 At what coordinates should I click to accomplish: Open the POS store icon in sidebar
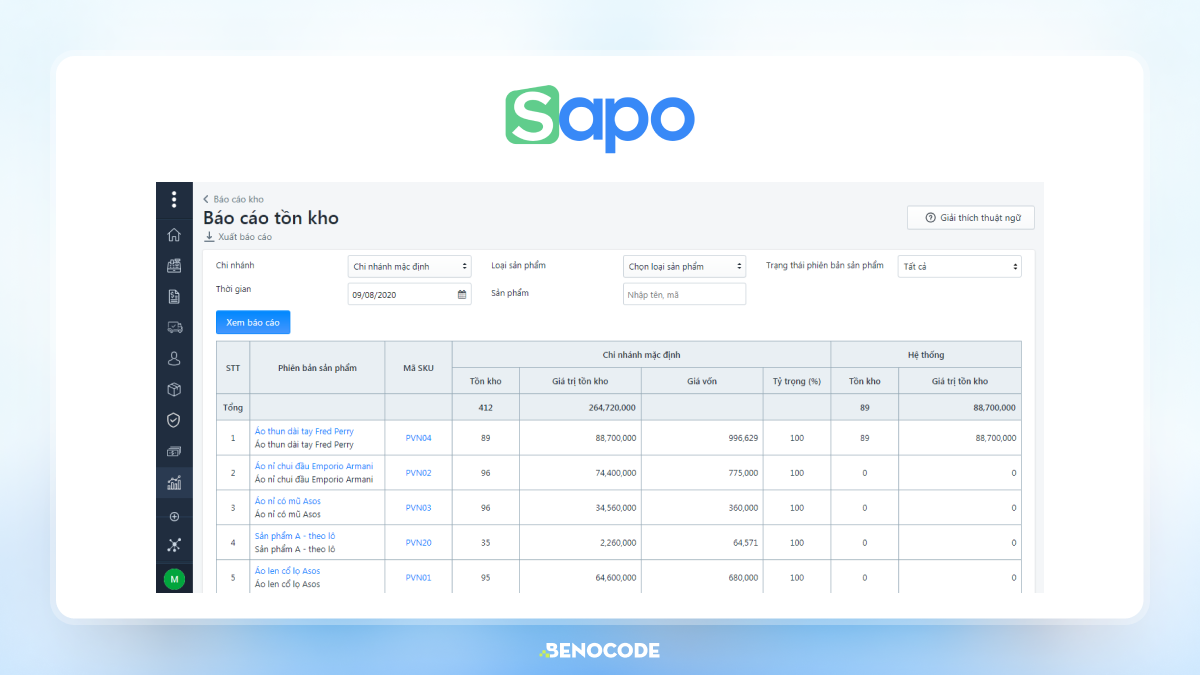click(174, 266)
